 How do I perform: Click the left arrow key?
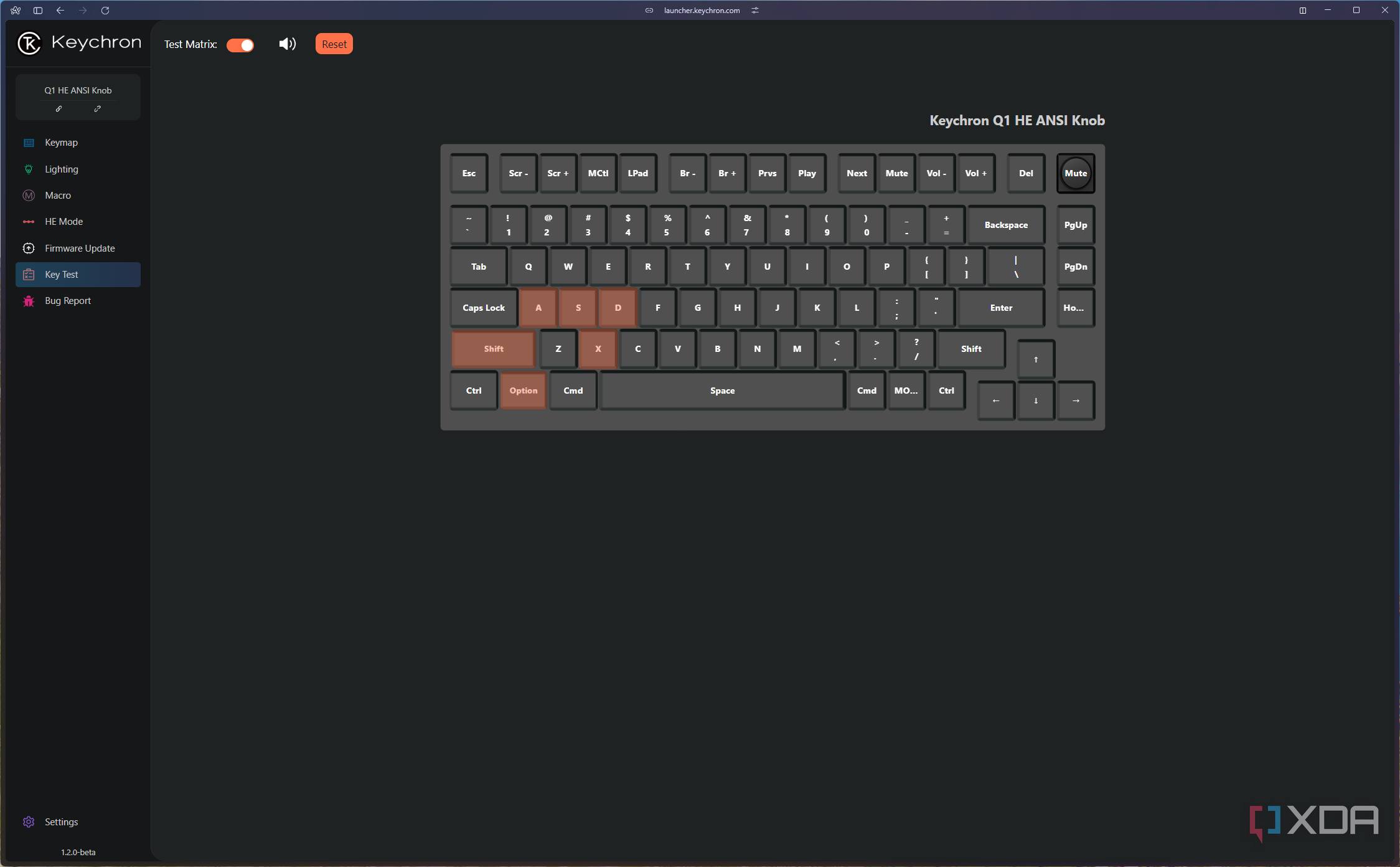(996, 400)
